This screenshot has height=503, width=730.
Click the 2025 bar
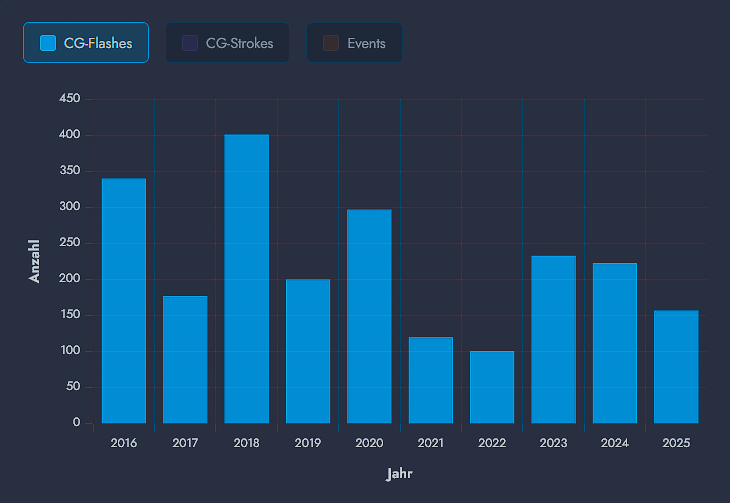click(x=676, y=366)
